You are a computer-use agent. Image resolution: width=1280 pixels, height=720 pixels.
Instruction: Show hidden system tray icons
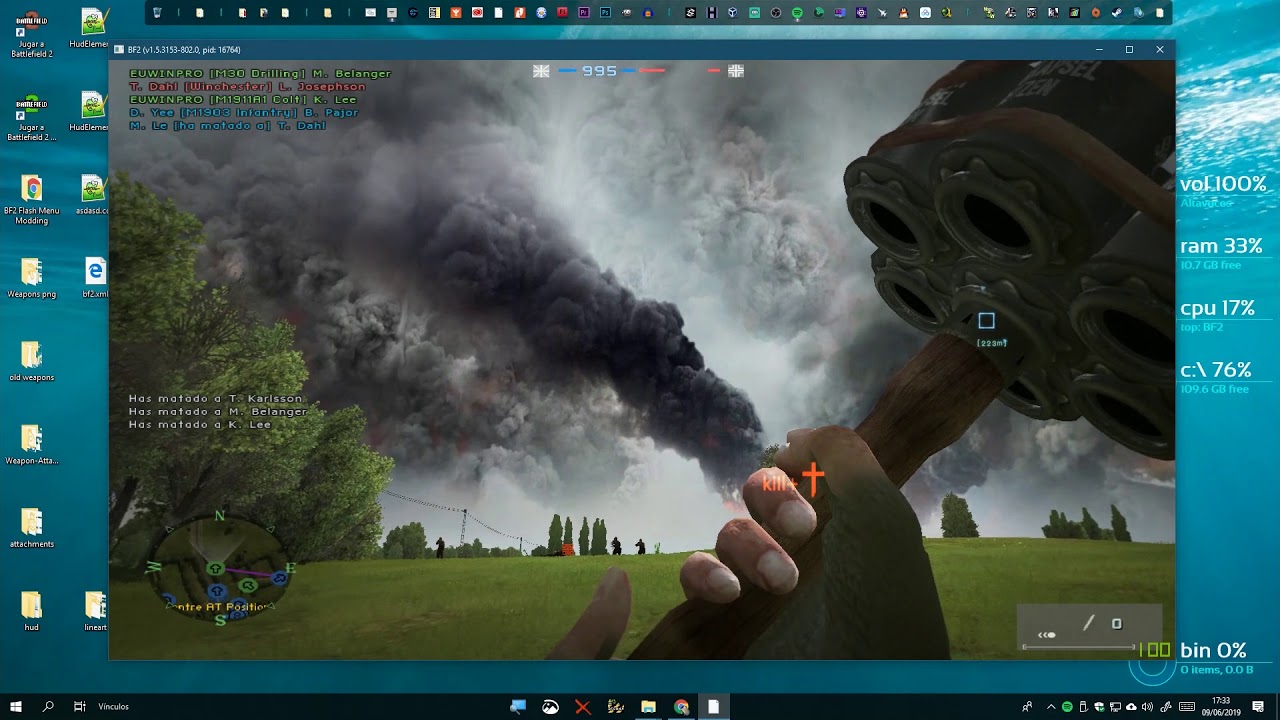click(x=1051, y=706)
